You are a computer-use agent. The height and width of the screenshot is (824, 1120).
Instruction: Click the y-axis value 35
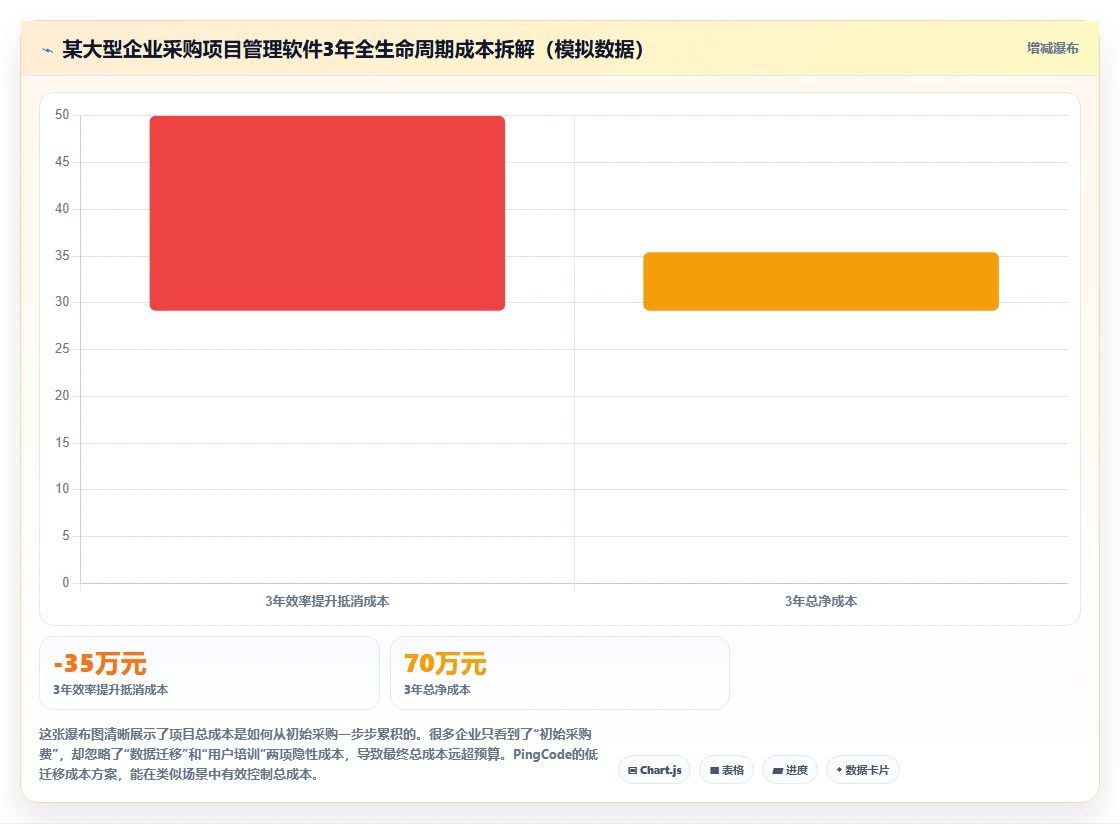[x=62, y=256]
